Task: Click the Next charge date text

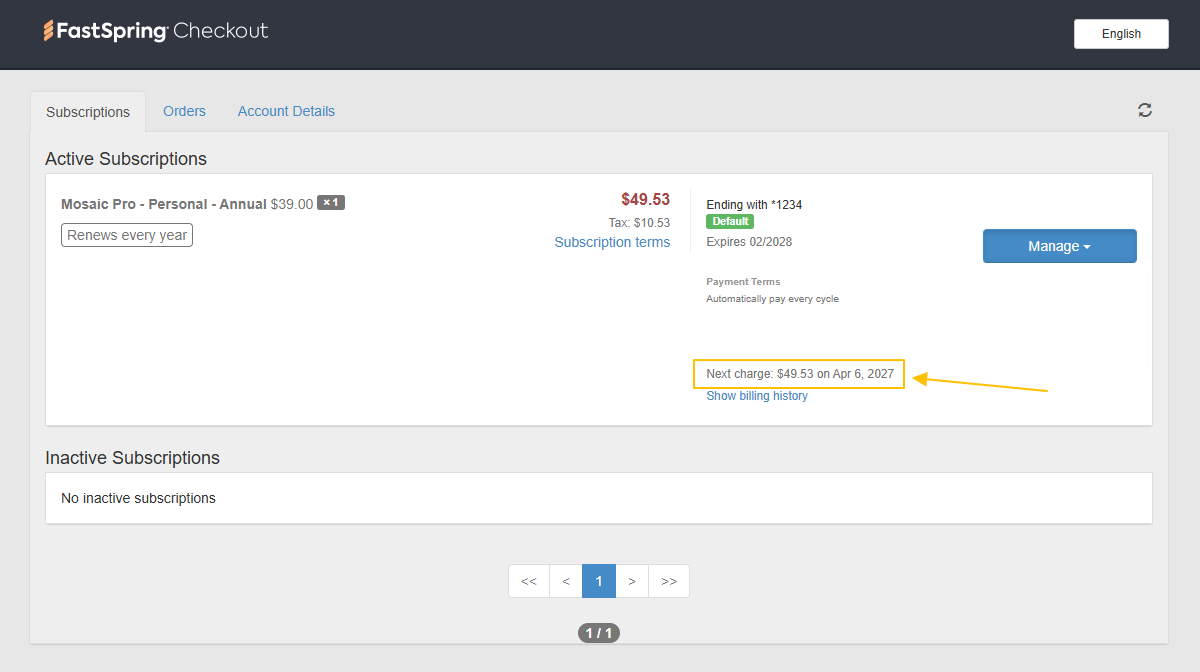Action: coord(799,374)
